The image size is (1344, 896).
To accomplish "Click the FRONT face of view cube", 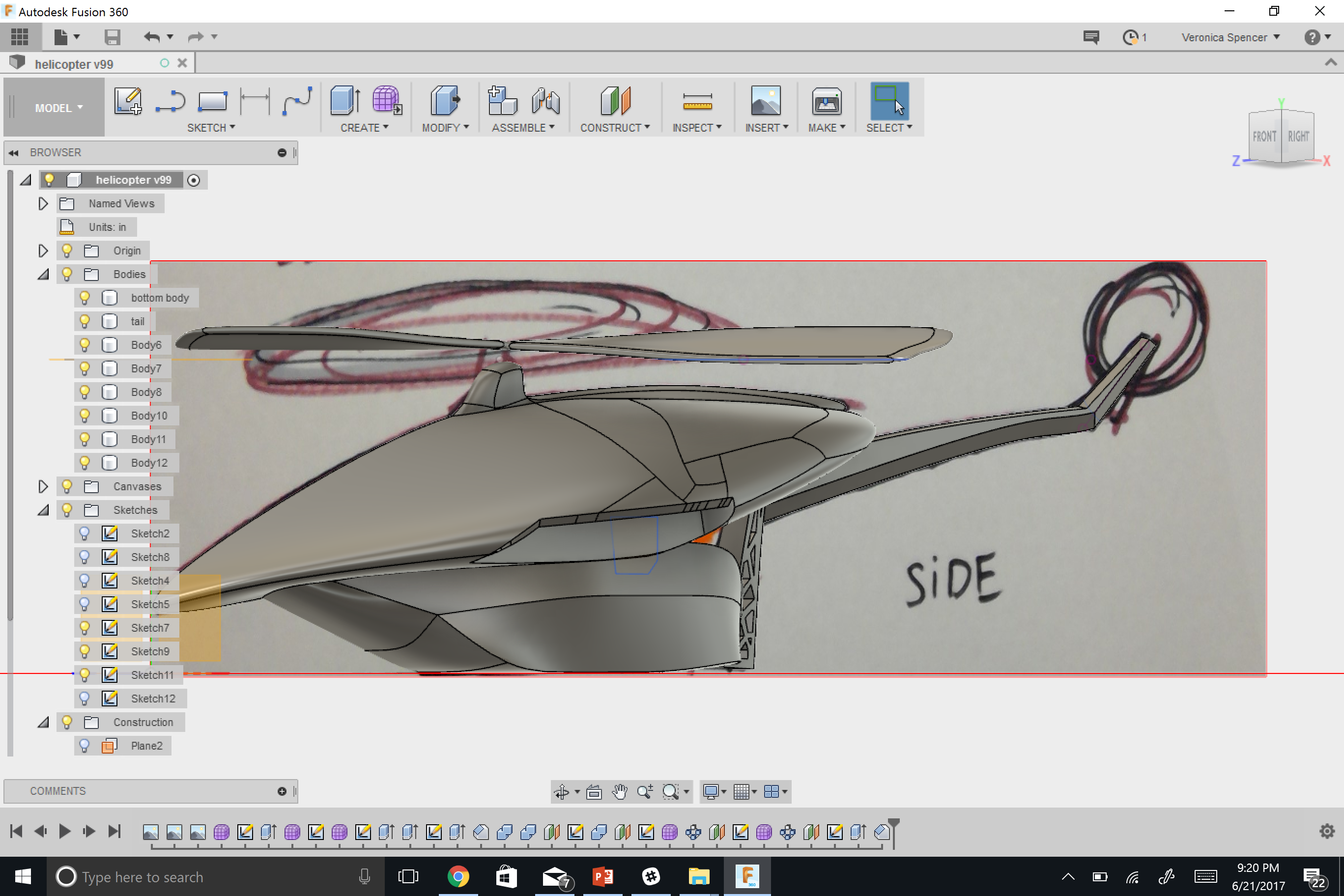I will pos(1264,137).
